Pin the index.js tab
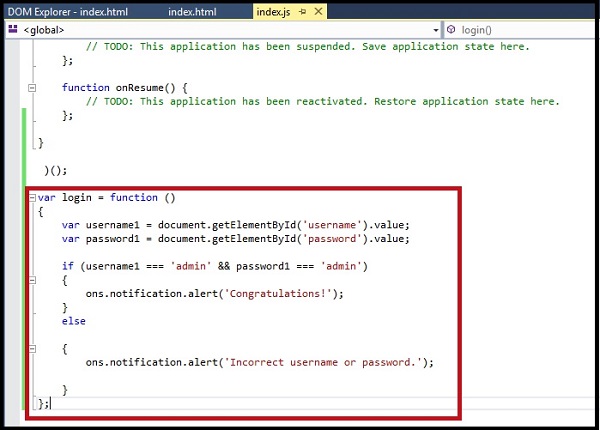 coord(303,12)
